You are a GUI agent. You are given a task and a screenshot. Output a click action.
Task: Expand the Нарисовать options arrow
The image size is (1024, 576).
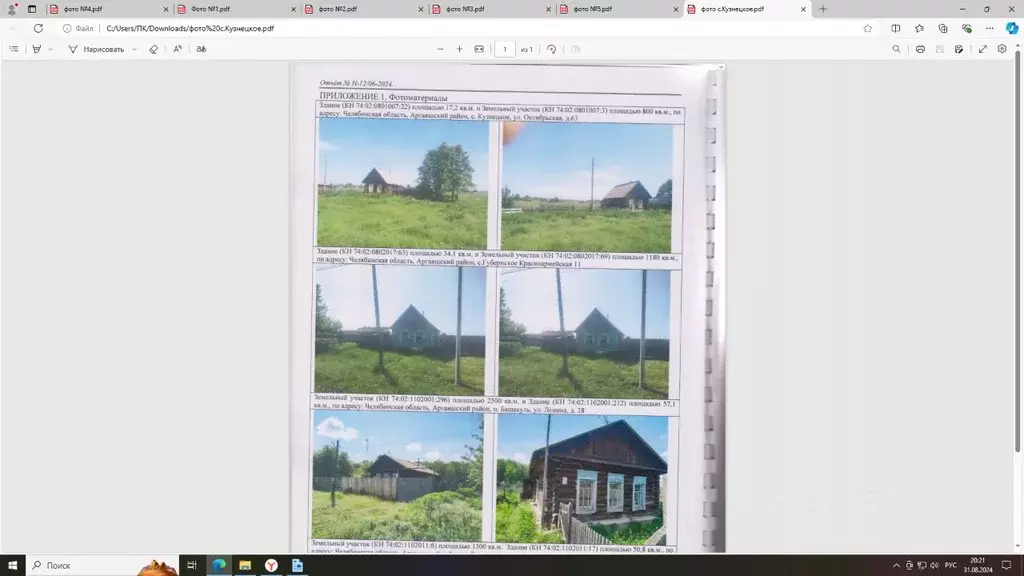[134, 49]
